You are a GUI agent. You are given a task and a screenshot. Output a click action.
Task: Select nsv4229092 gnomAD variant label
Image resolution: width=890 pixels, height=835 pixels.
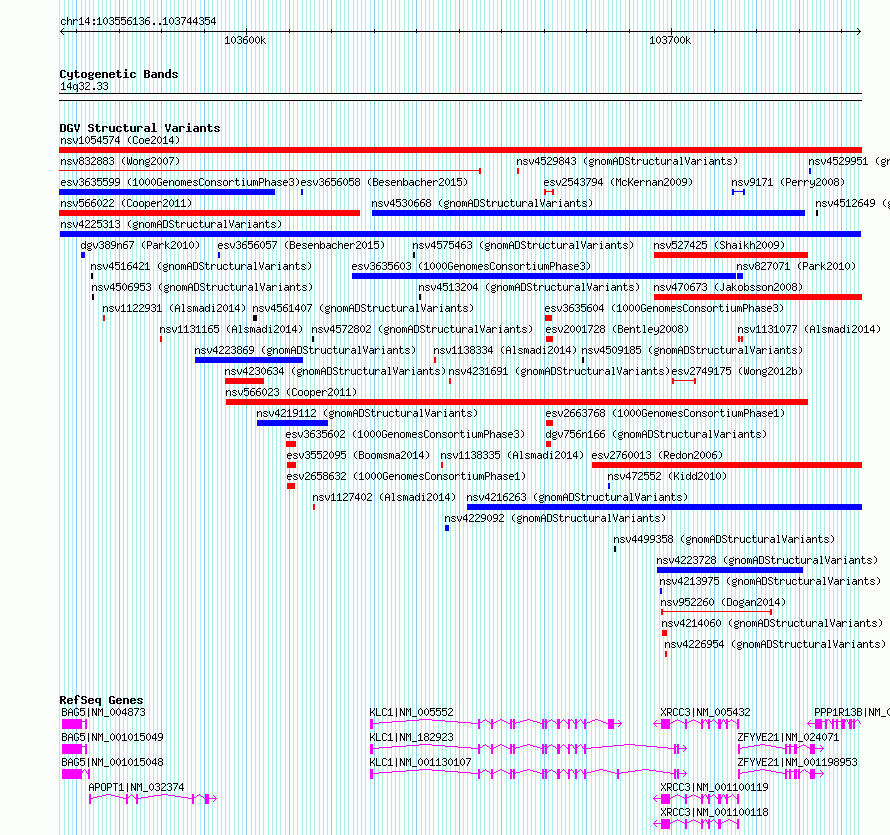click(x=555, y=518)
